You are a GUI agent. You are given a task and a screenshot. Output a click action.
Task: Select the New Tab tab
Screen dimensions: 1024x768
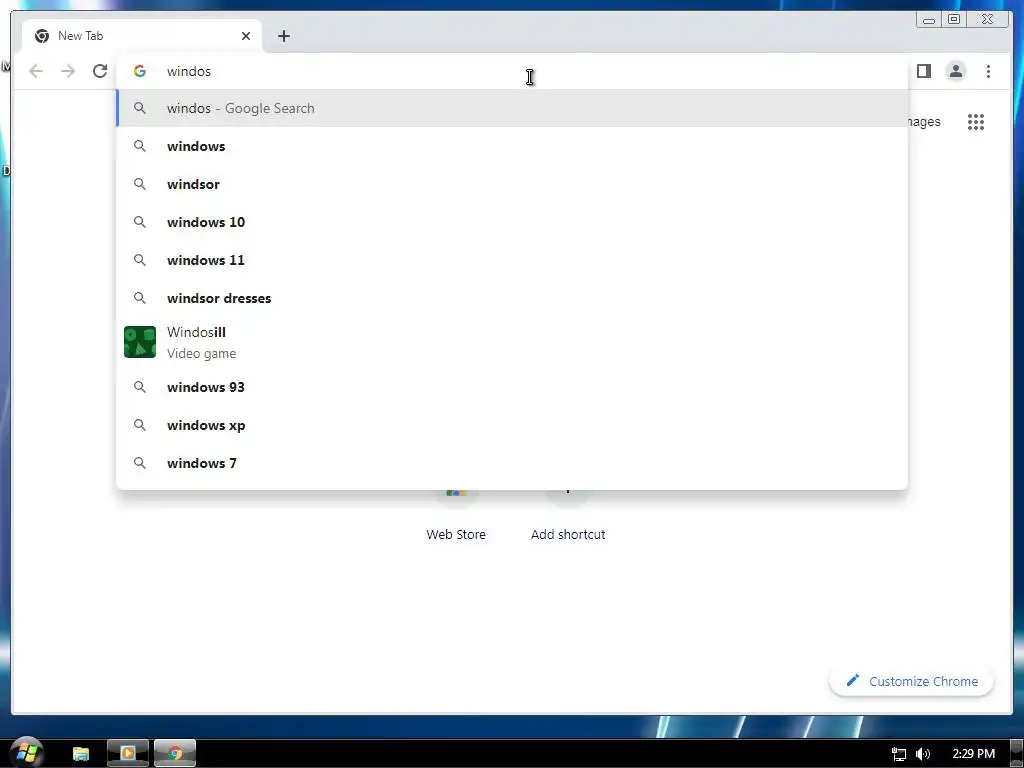[142, 36]
